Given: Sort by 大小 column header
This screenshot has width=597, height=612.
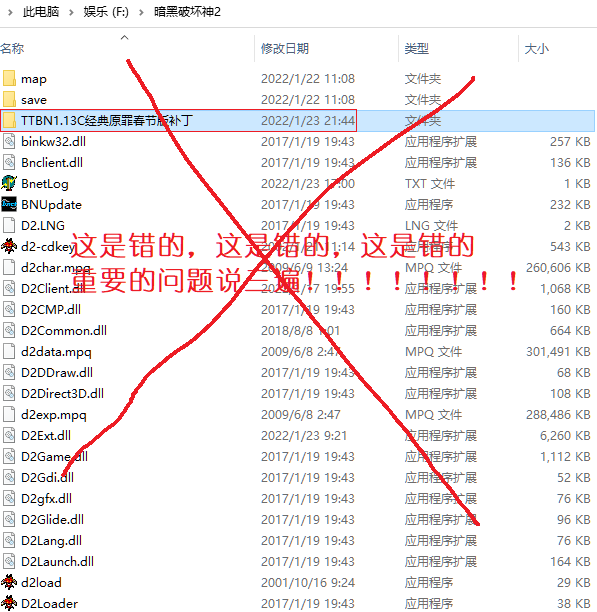Looking at the screenshot, I should (558, 49).
